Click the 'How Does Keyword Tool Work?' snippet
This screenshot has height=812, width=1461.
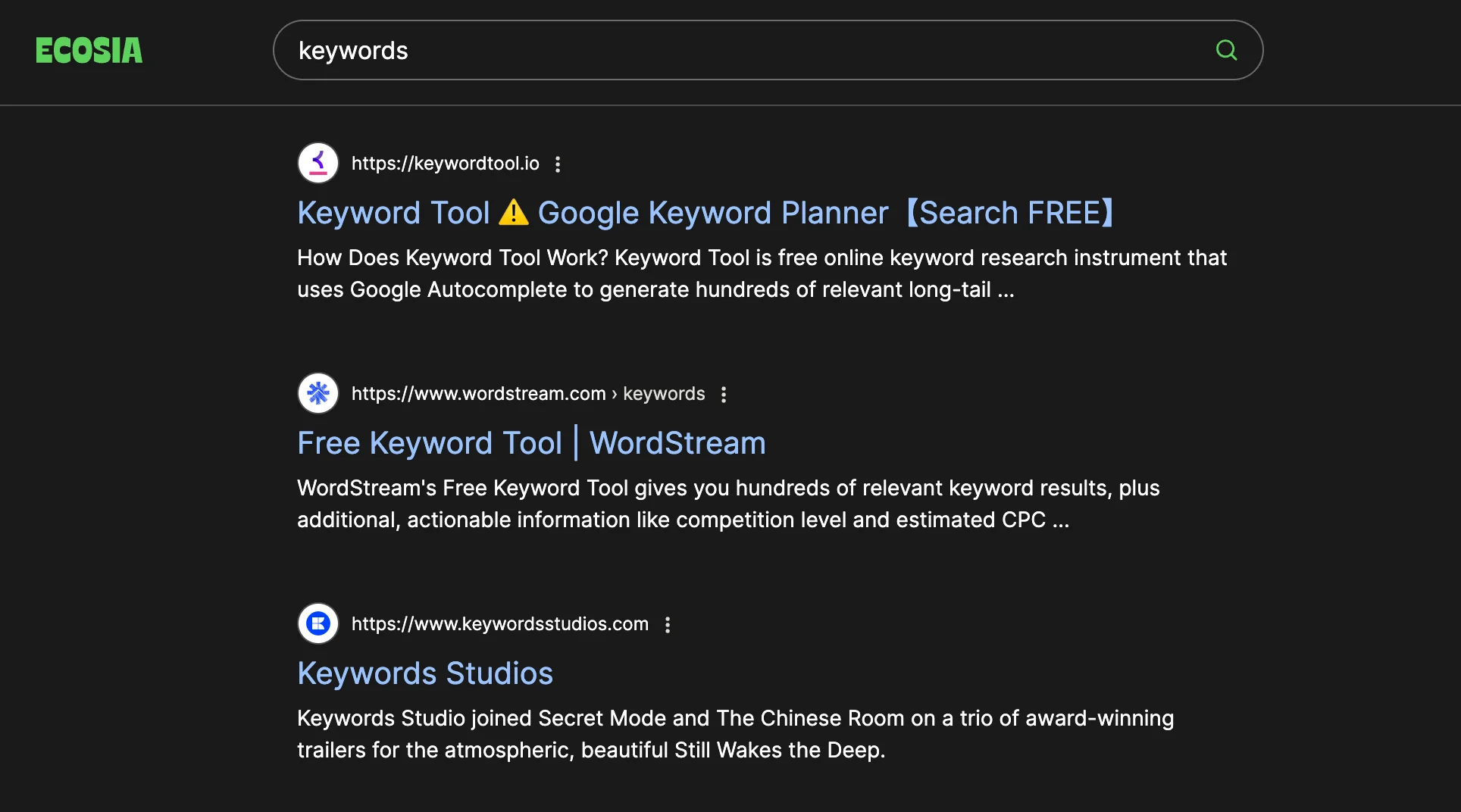tap(762, 273)
